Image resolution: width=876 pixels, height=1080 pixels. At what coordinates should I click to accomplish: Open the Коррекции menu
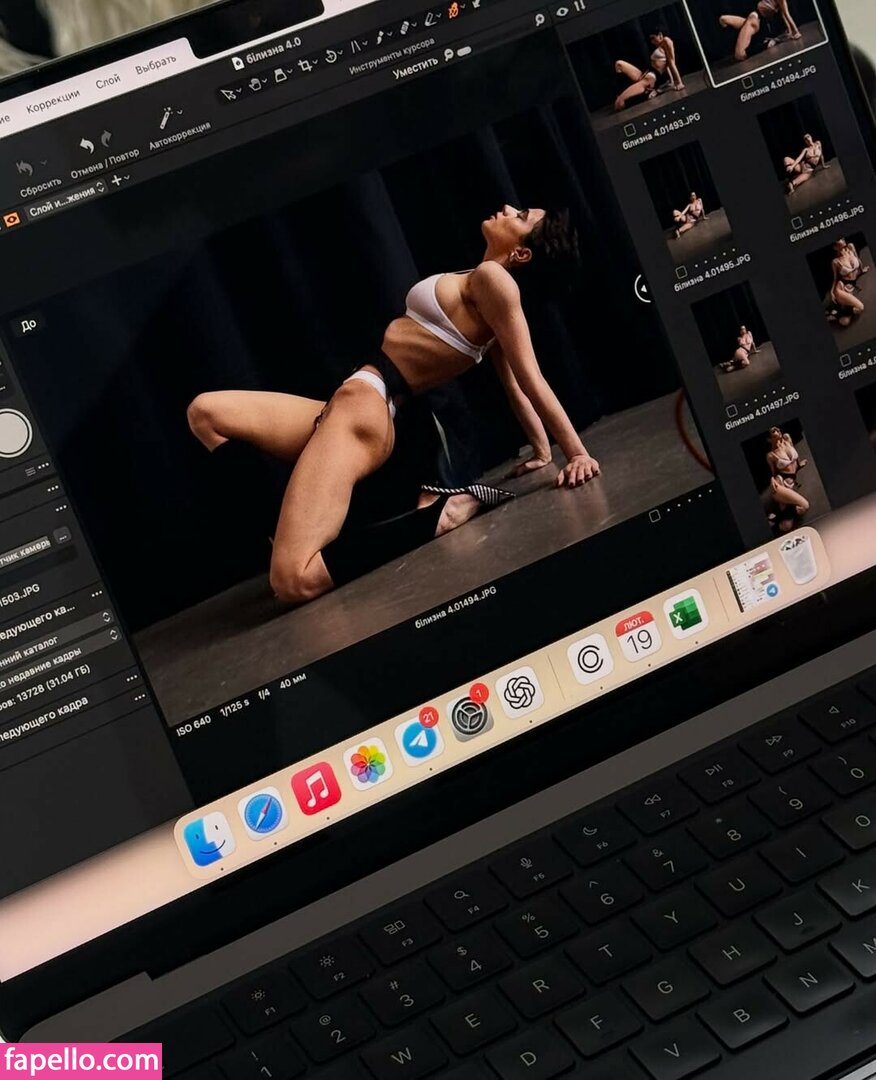tap(52, 102)
